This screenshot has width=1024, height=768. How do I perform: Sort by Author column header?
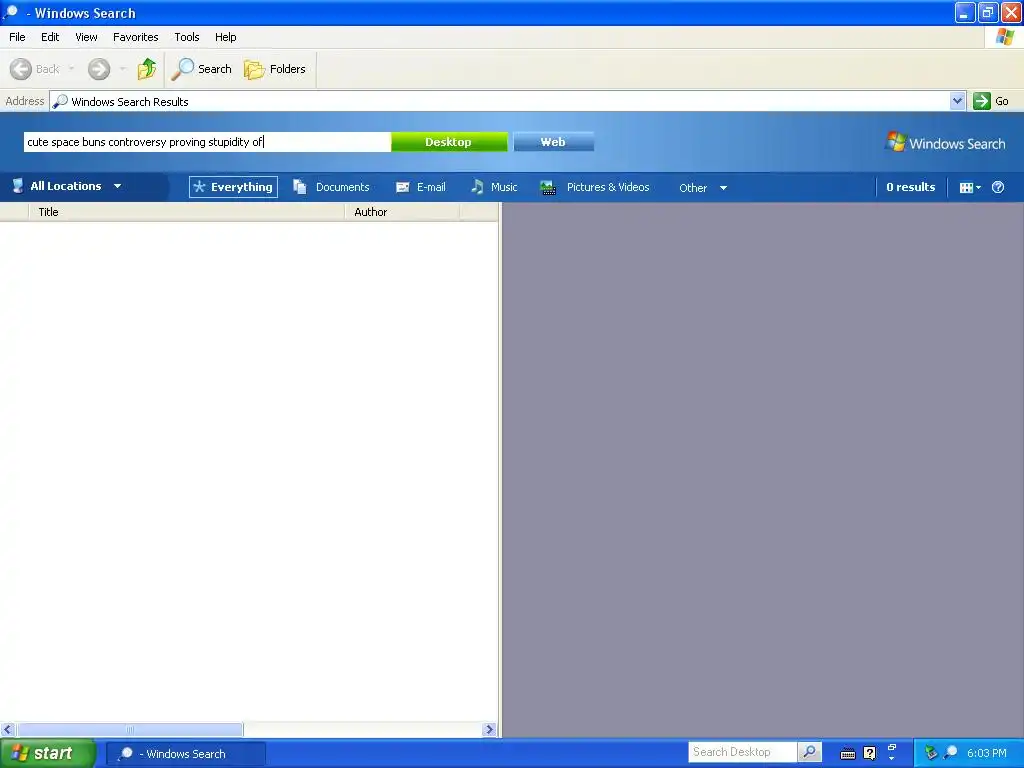click(x=402, y=212)
